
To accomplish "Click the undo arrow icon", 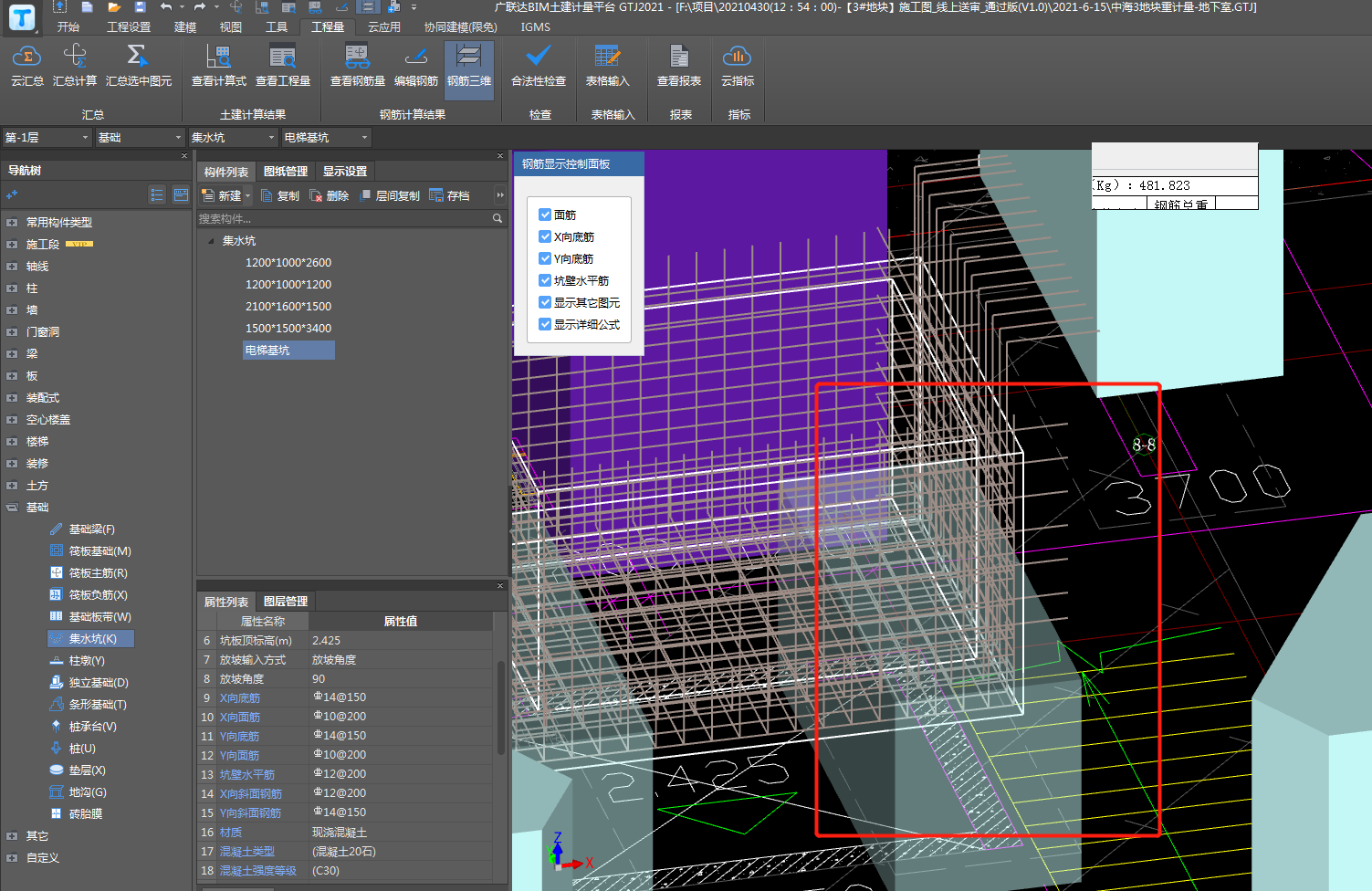I will (x=166, y=6).
